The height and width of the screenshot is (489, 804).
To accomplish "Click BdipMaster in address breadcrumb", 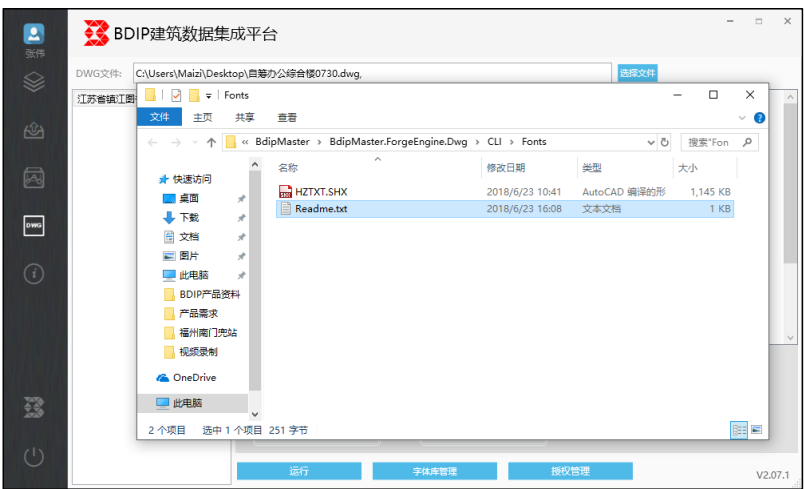I will coord(283,142).
